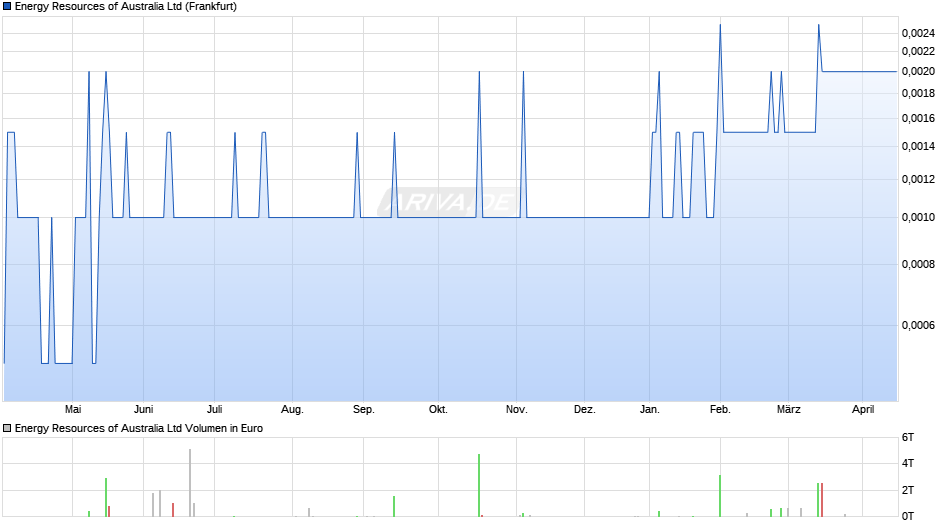This screenshot has width=940, height=526.
Task: Click the price peak in mid March
Action: (x=819, y=25)
